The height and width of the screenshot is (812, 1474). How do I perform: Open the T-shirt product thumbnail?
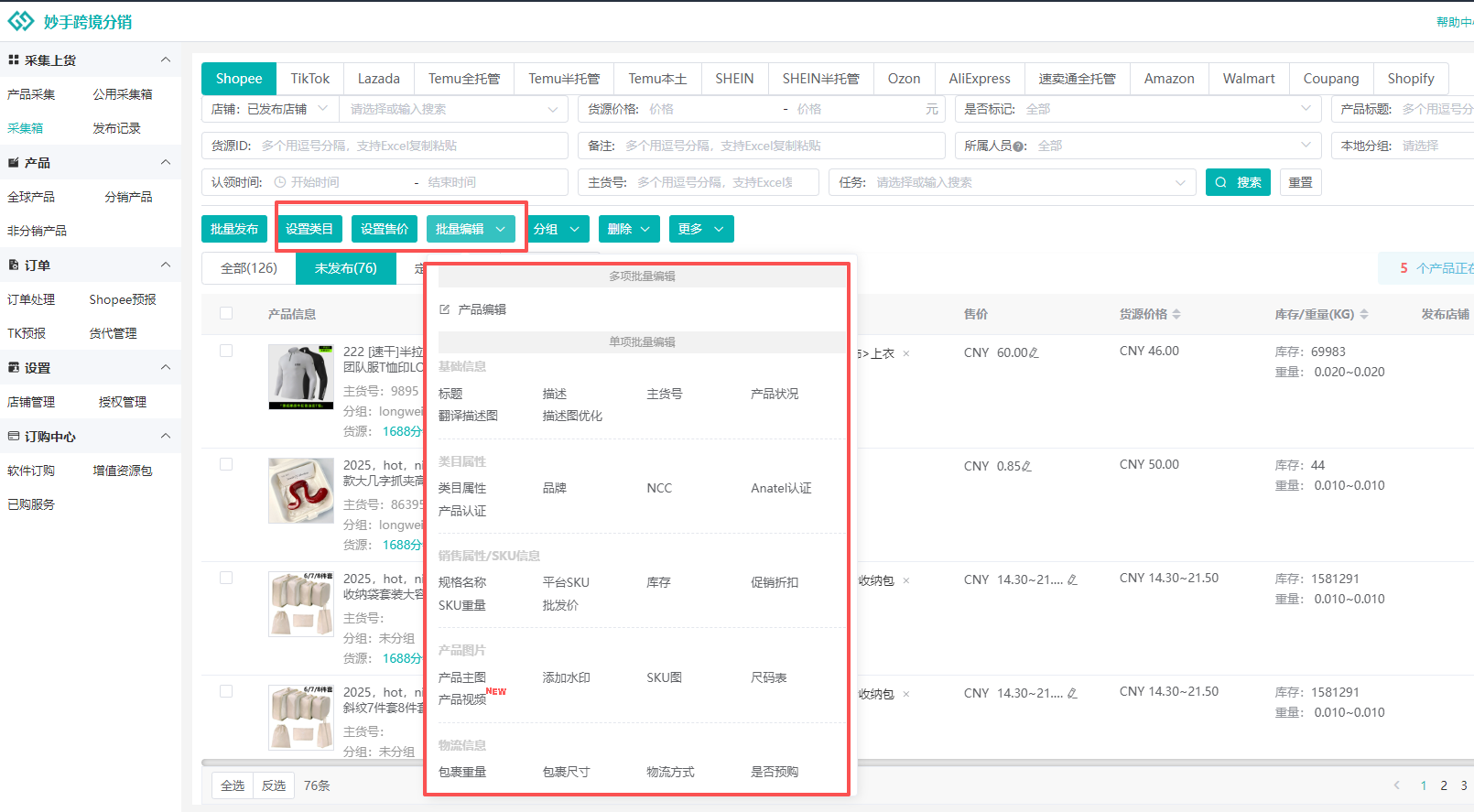coord(301,377)
